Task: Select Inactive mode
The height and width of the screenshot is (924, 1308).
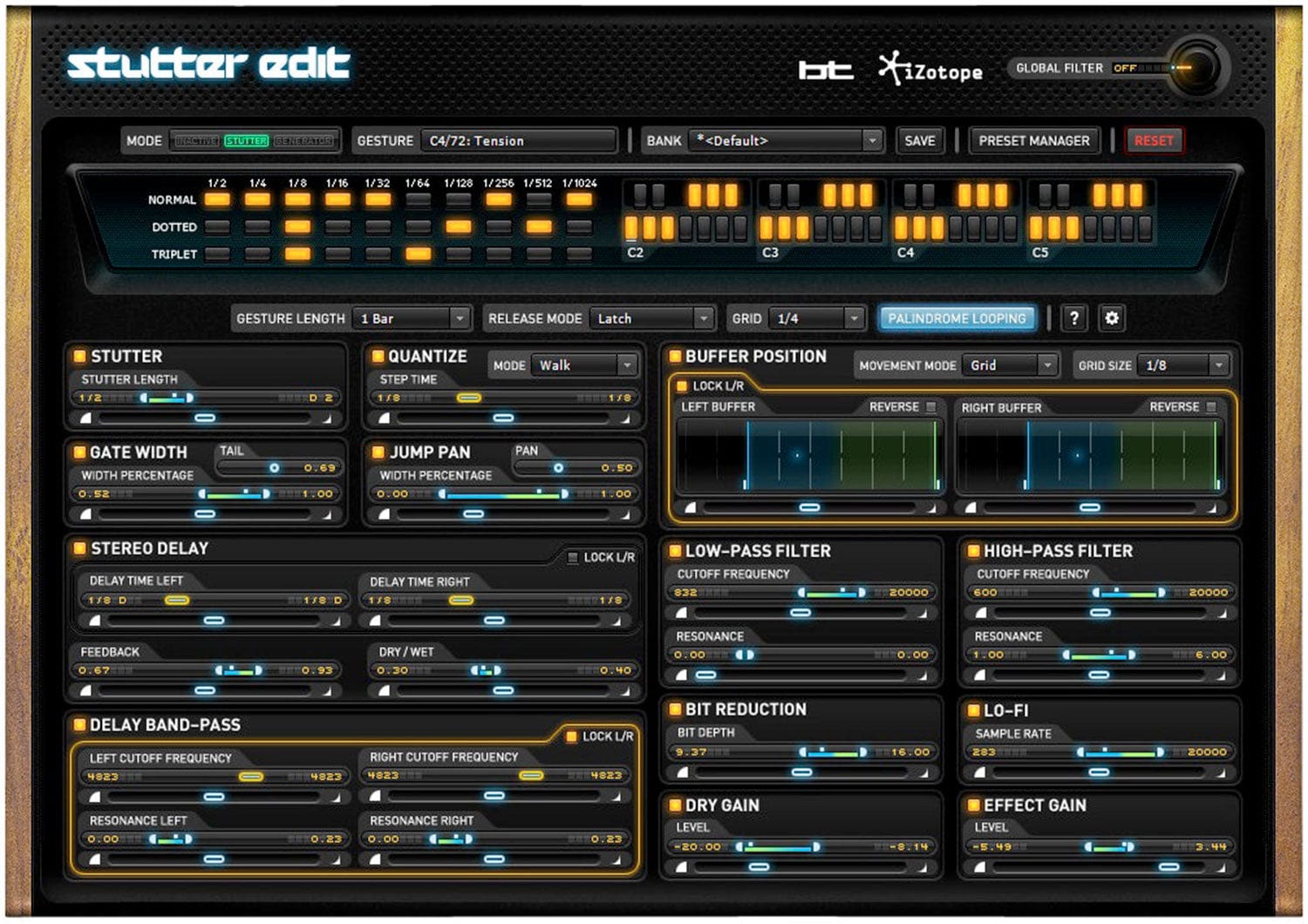Action: tap(195, 140)
